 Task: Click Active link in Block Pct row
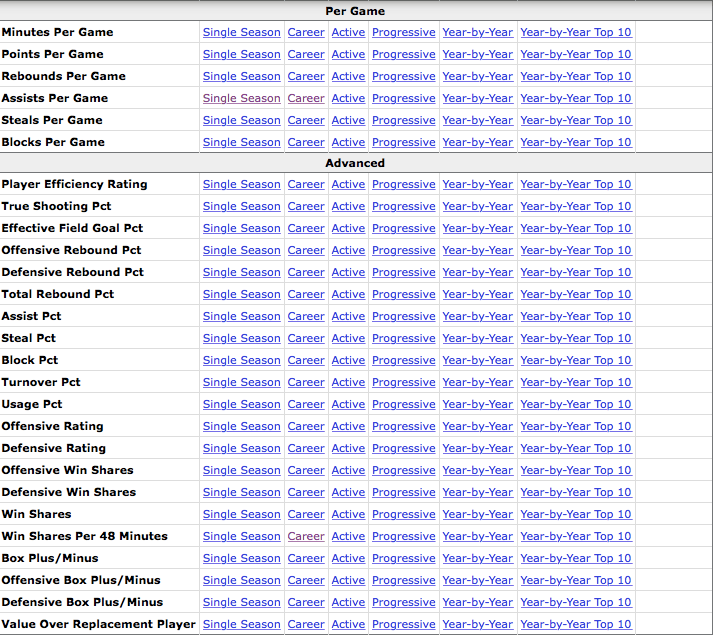tap(348, 360)
